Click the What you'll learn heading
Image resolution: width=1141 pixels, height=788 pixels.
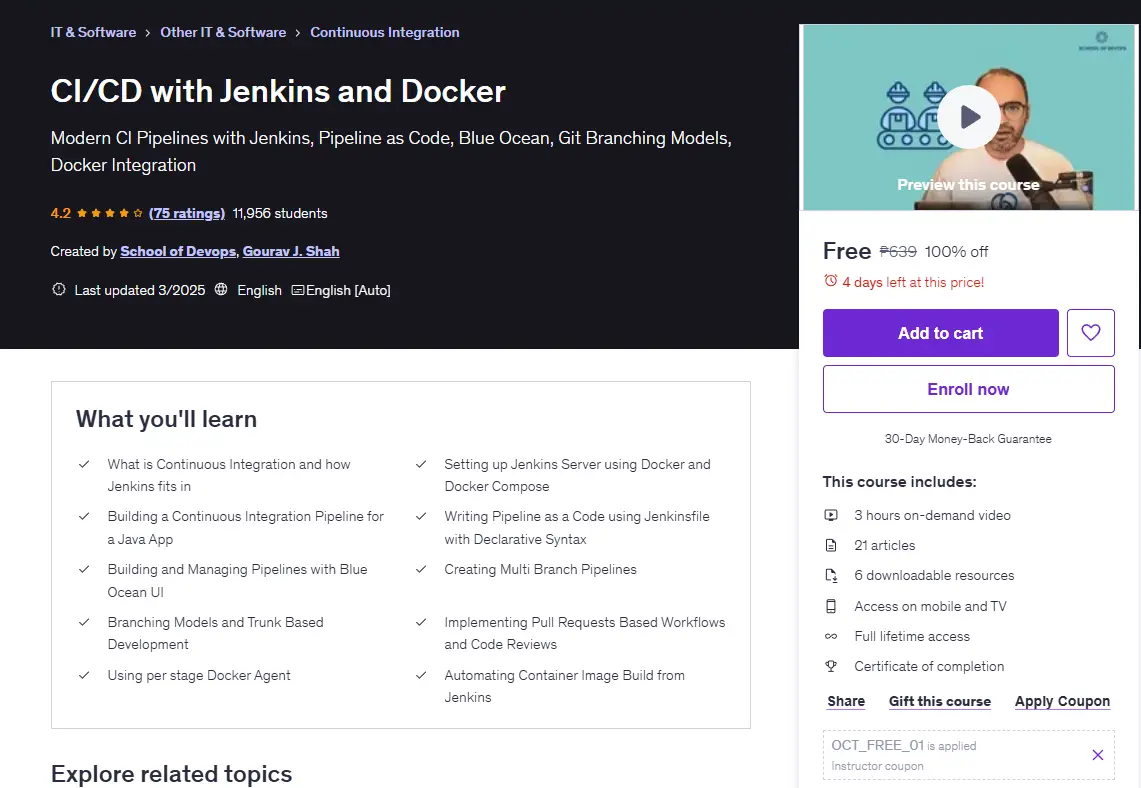[x=166, y=419]
